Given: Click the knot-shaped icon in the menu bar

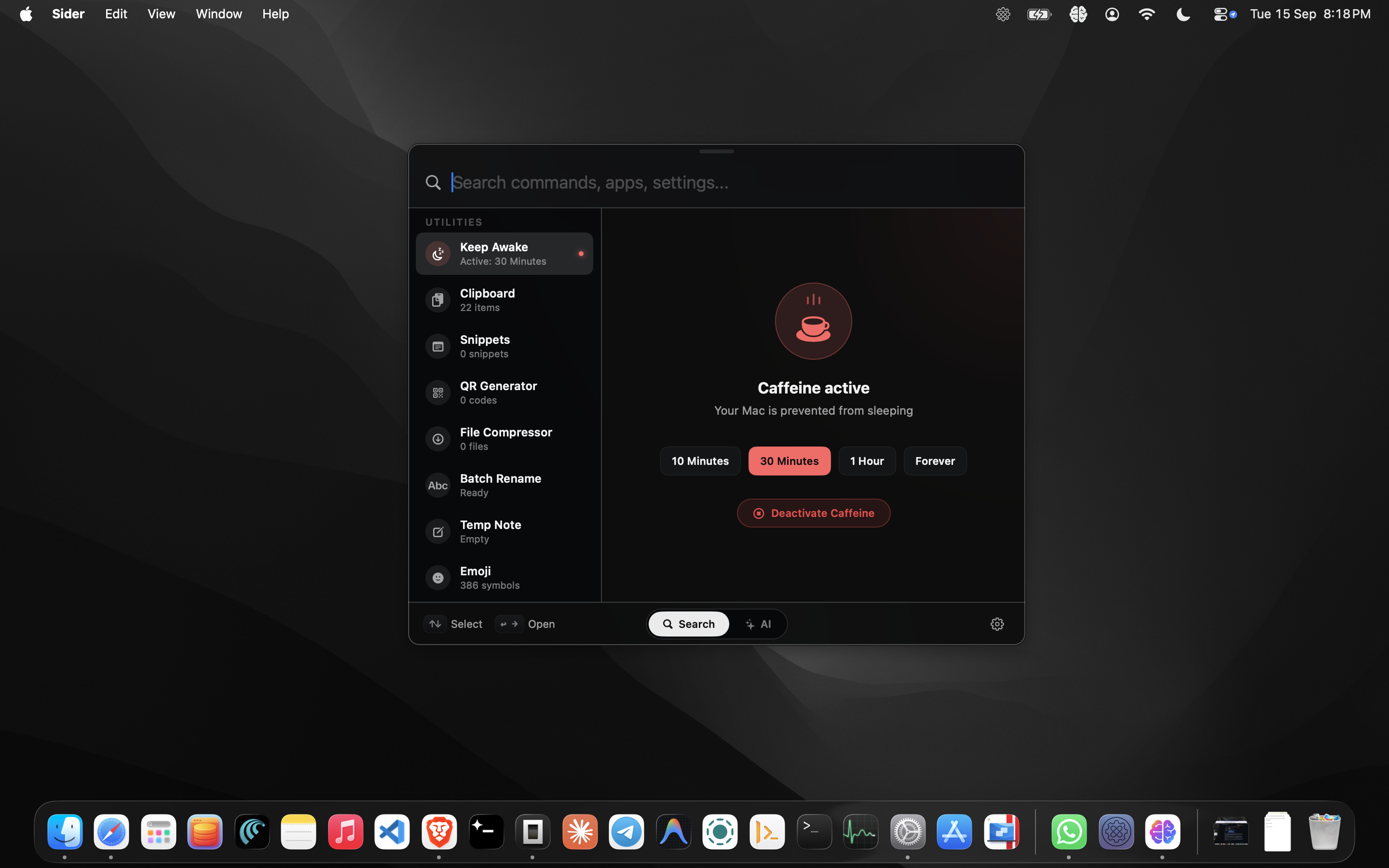Looking at the screenshot, I should [x=1003, y=14].
